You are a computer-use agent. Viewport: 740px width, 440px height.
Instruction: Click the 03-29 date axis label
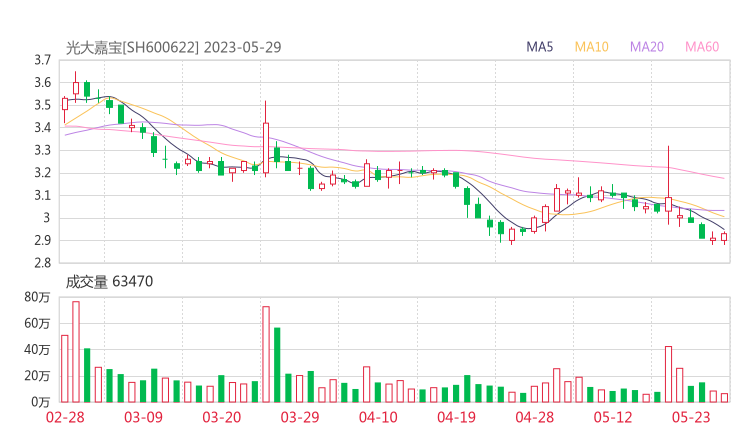[300, 417]
